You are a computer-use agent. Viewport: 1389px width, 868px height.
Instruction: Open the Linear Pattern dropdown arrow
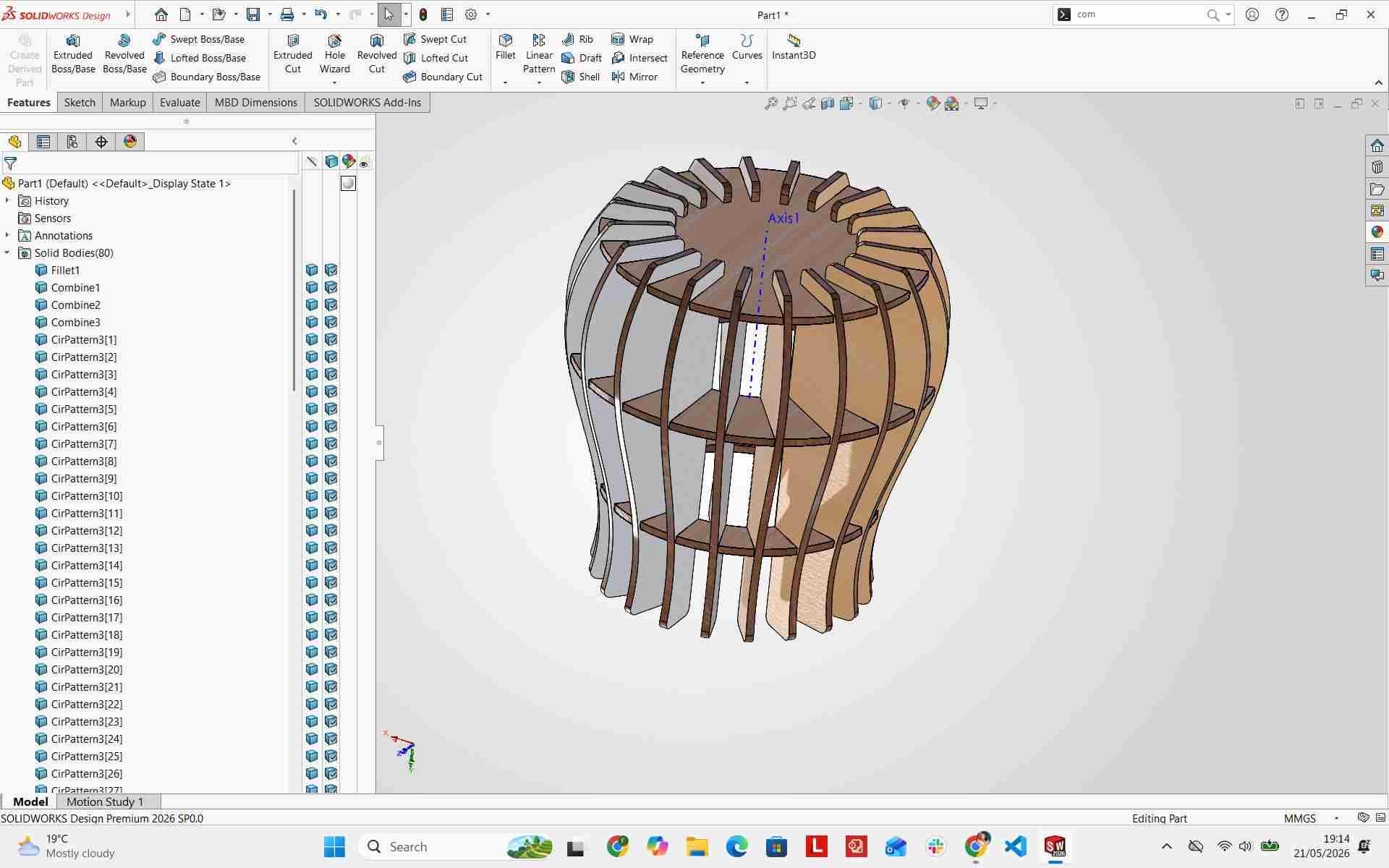coord(539,82)
